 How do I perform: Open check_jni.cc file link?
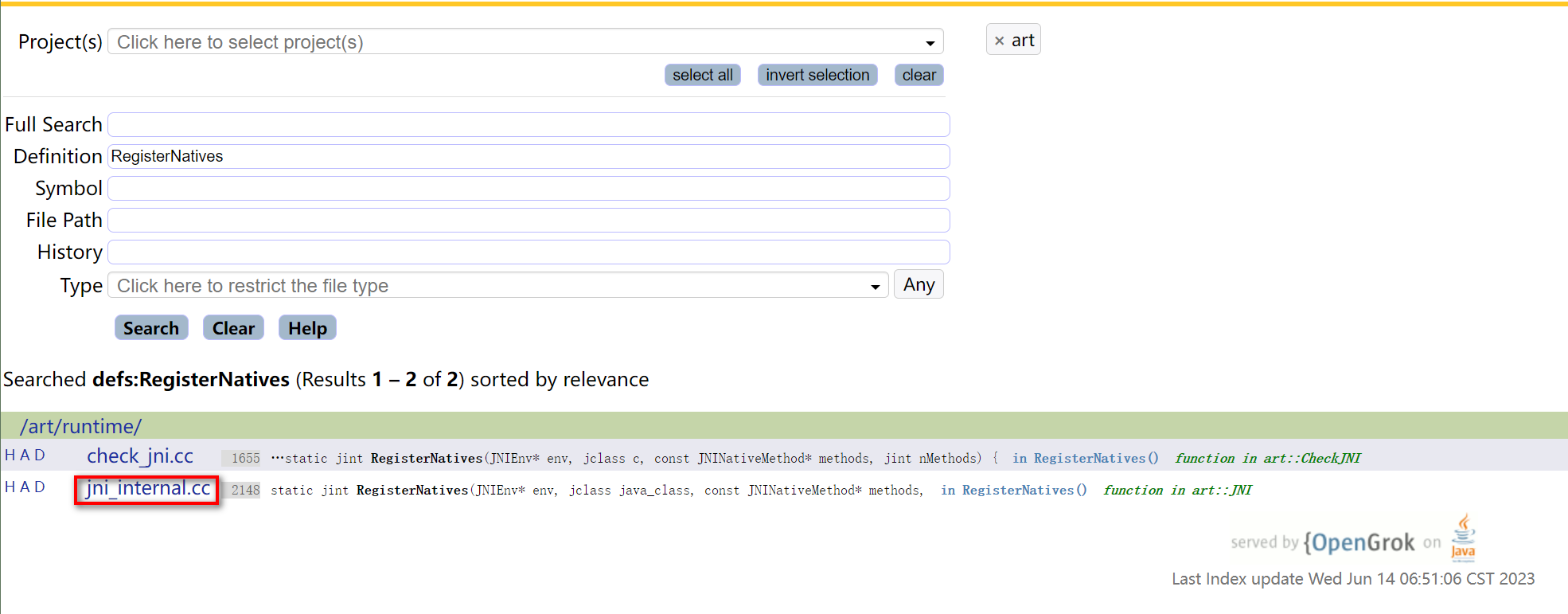(x=140, y=456)
